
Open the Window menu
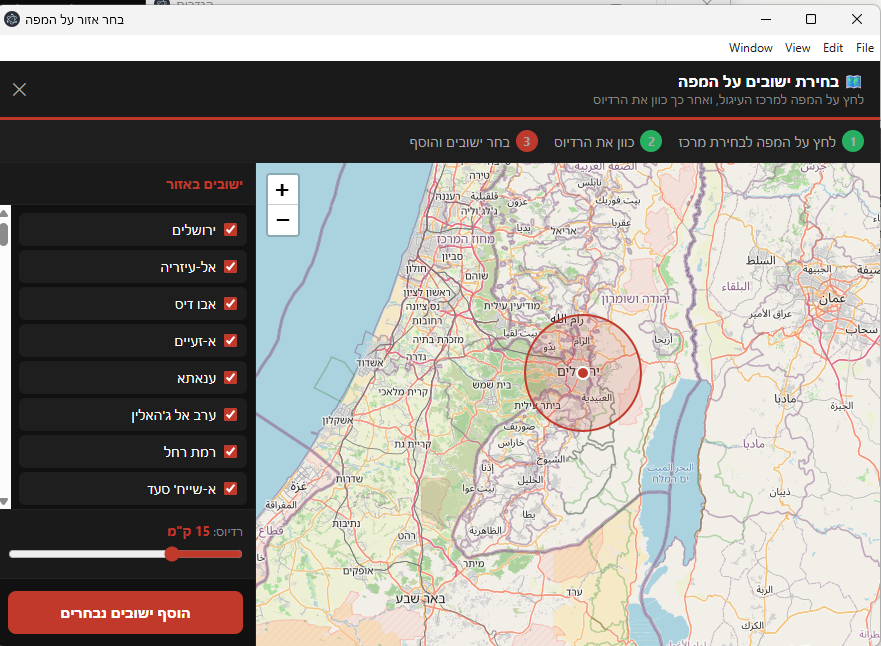click(x=751, y=48)
